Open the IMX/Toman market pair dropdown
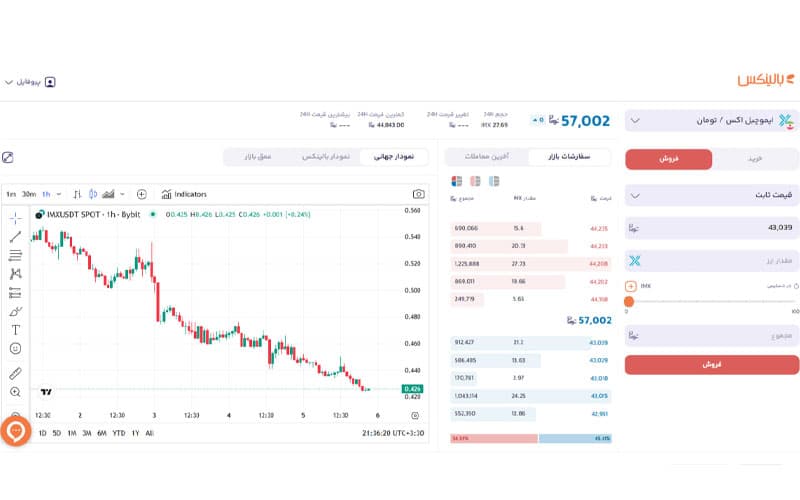 coord(713,121)
